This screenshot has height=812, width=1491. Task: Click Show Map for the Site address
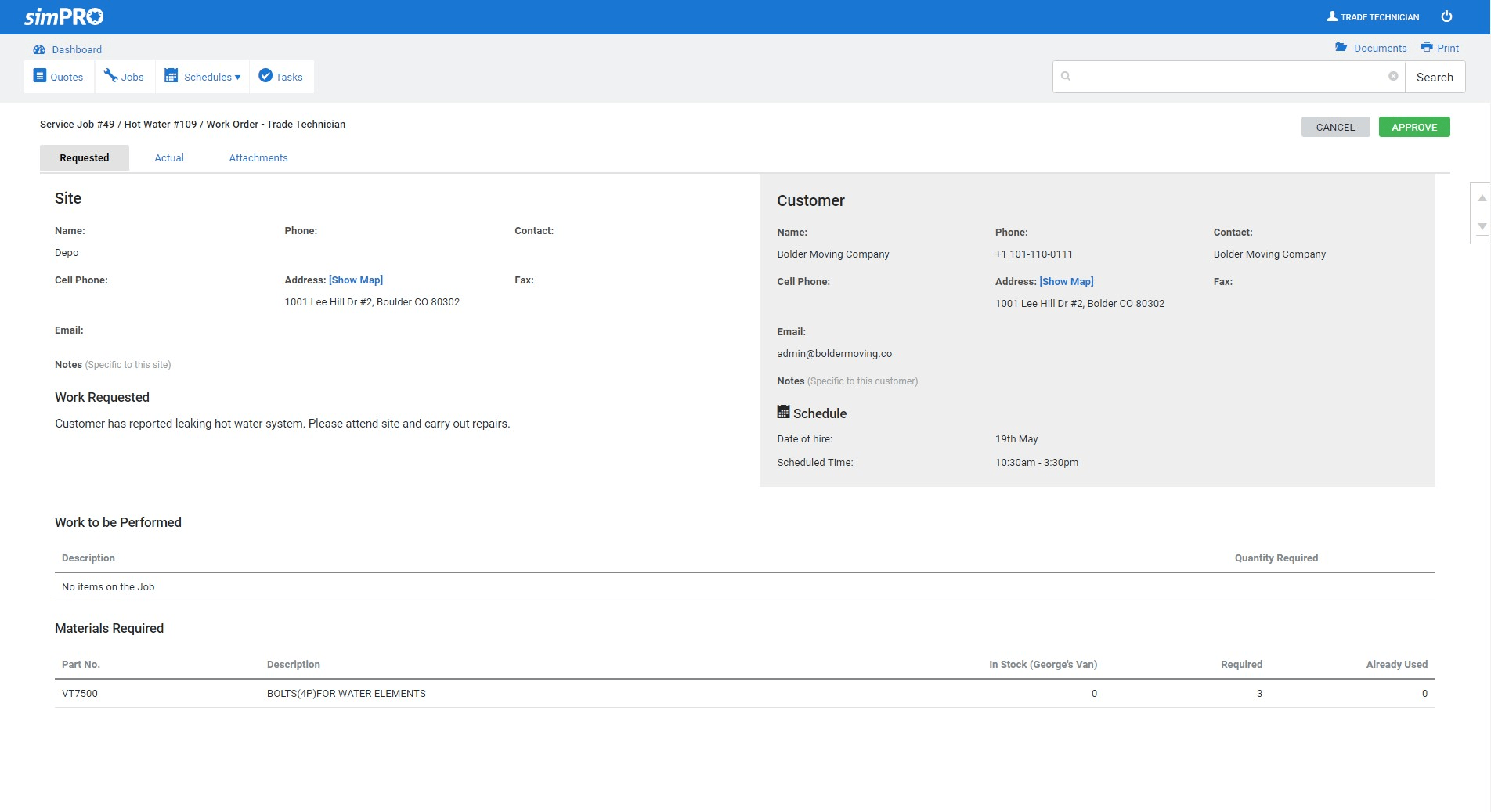point(356,280)
